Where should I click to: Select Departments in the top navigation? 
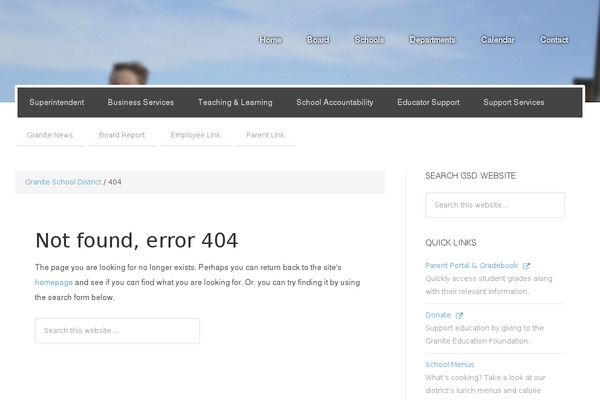tap(432, 40)
